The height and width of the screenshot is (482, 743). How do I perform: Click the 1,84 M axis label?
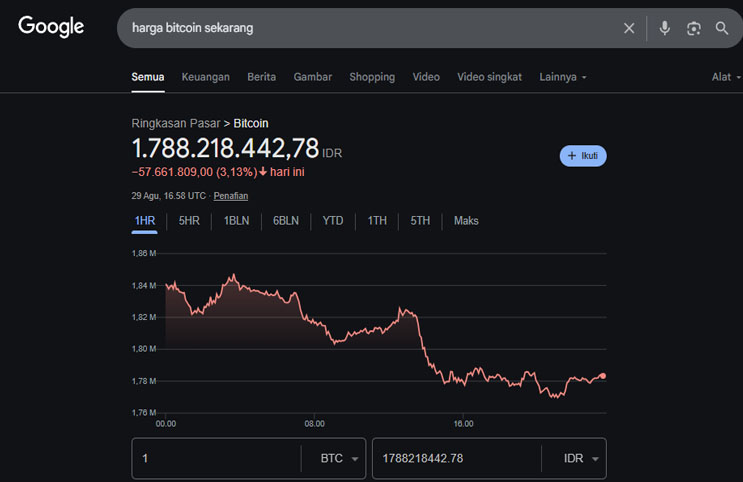click(x=144, y=286)
